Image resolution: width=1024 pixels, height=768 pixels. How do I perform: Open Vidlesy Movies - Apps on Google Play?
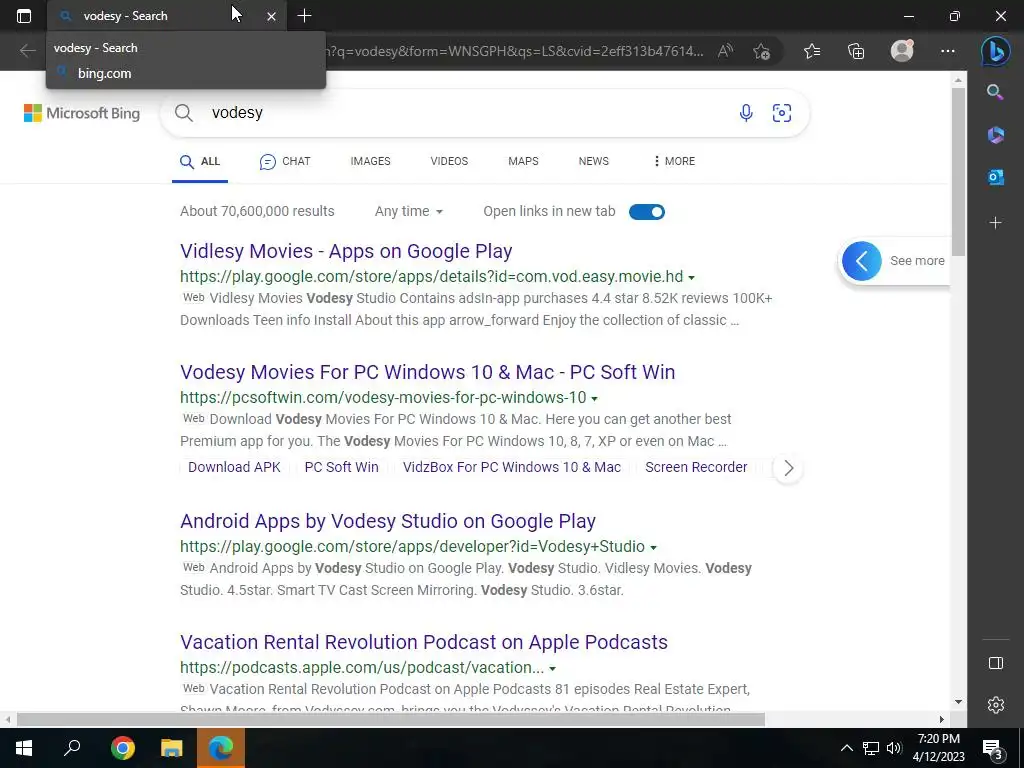click(x=346, y=251)
